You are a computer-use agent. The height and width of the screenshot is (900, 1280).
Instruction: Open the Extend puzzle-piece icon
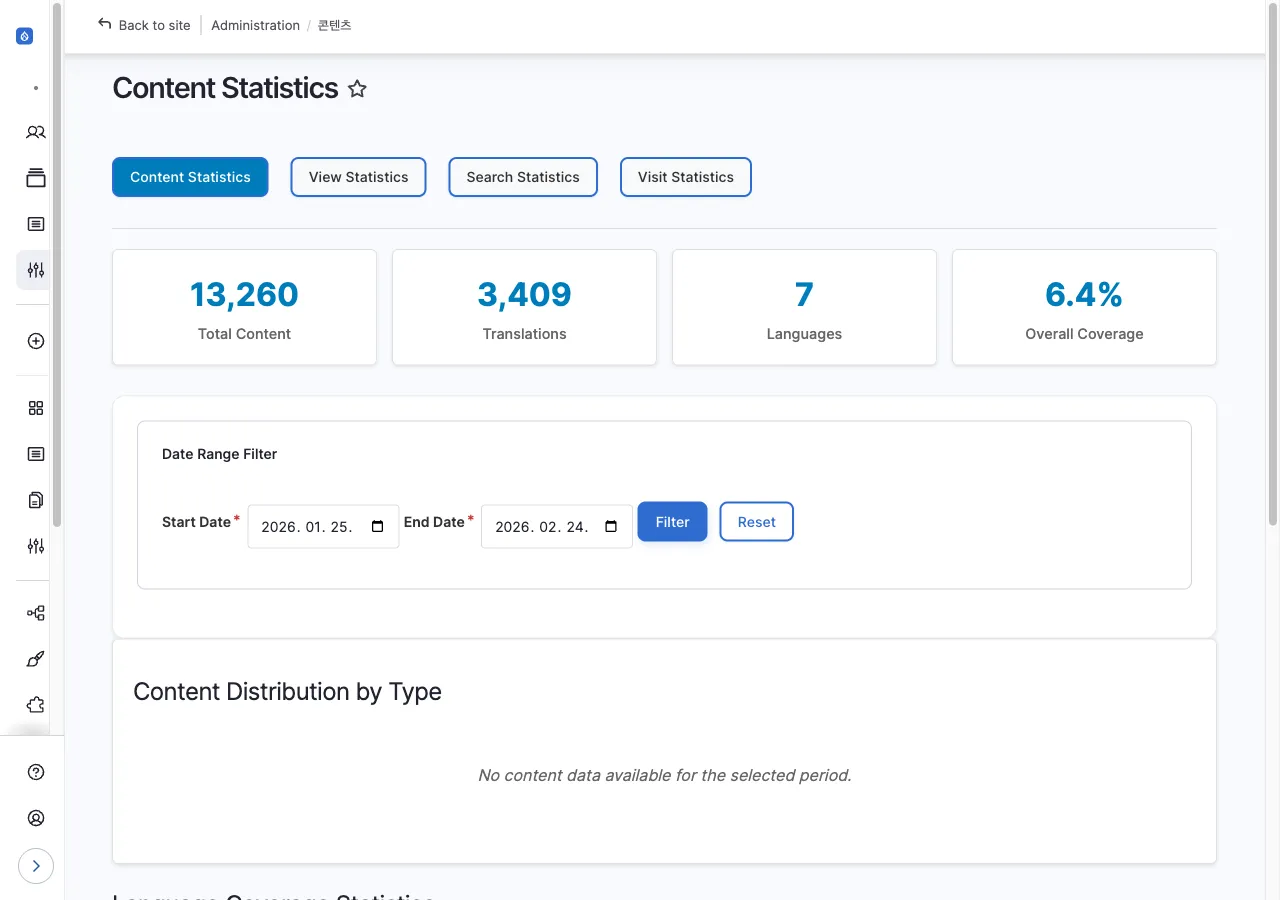35,704
